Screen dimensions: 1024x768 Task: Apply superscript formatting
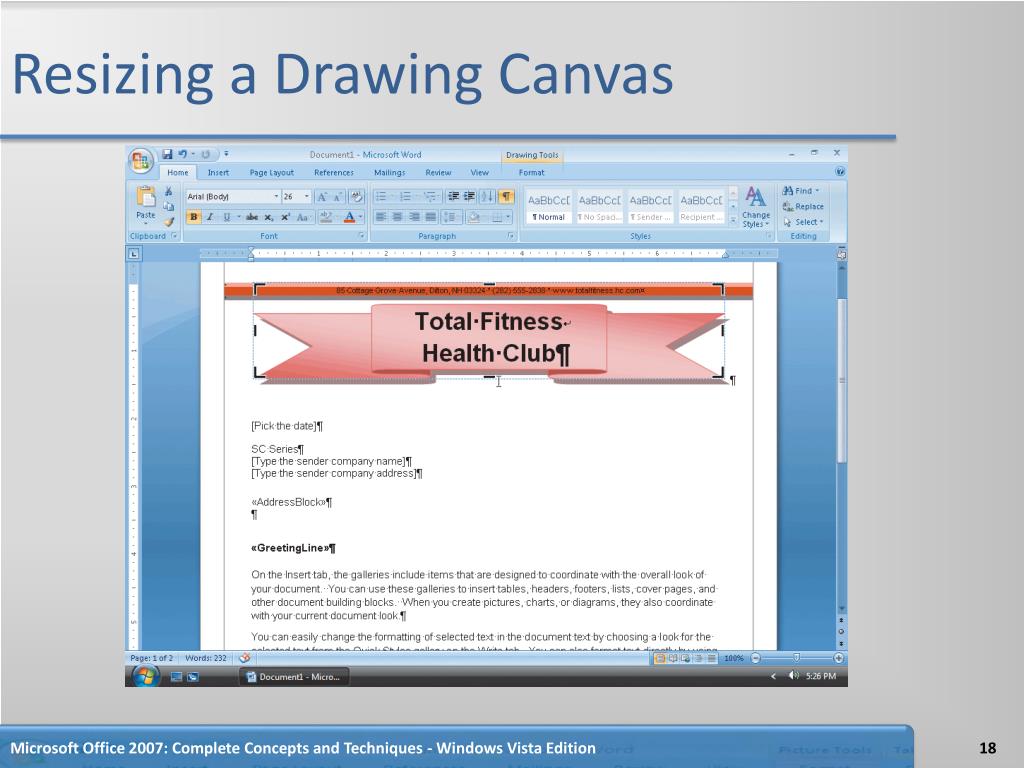[285, 217]
